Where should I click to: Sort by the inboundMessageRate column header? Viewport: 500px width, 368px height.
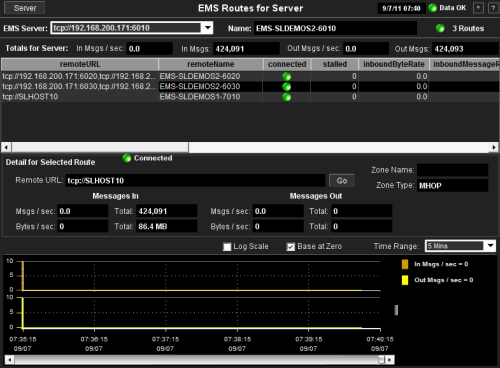pyautogui.click(x=465, y=64)
